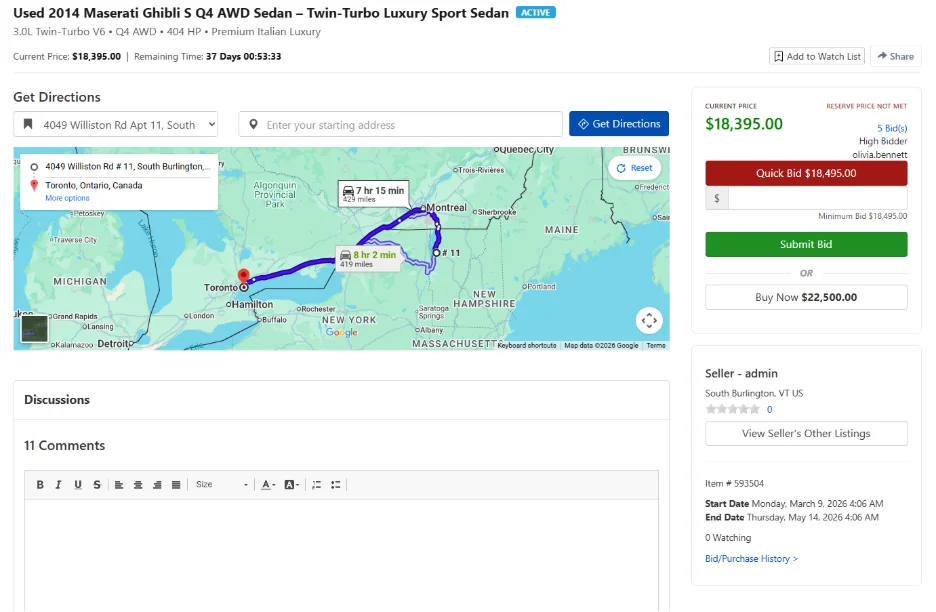Open Bid/Purchase History
This screenshot has width=936, height=612.
pos(751,559)
